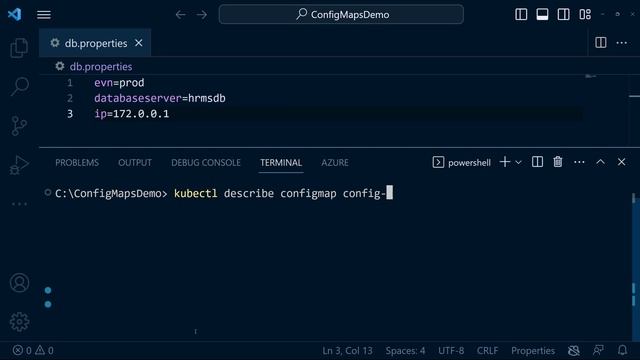Click line 1 text evn=prod
This screenshot has height=360, width=640.
tap(119, 83)
